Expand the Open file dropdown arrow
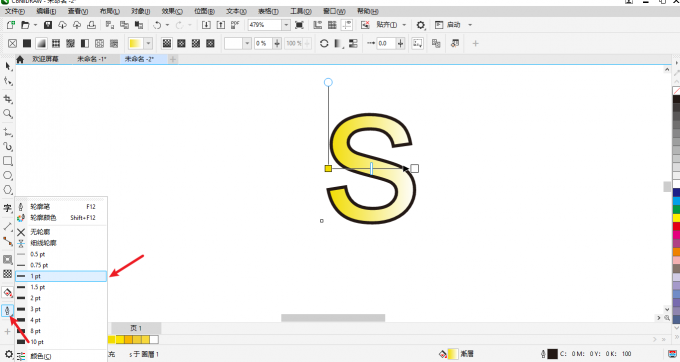Screen dimensions: 680x362 tap(36, 25)
